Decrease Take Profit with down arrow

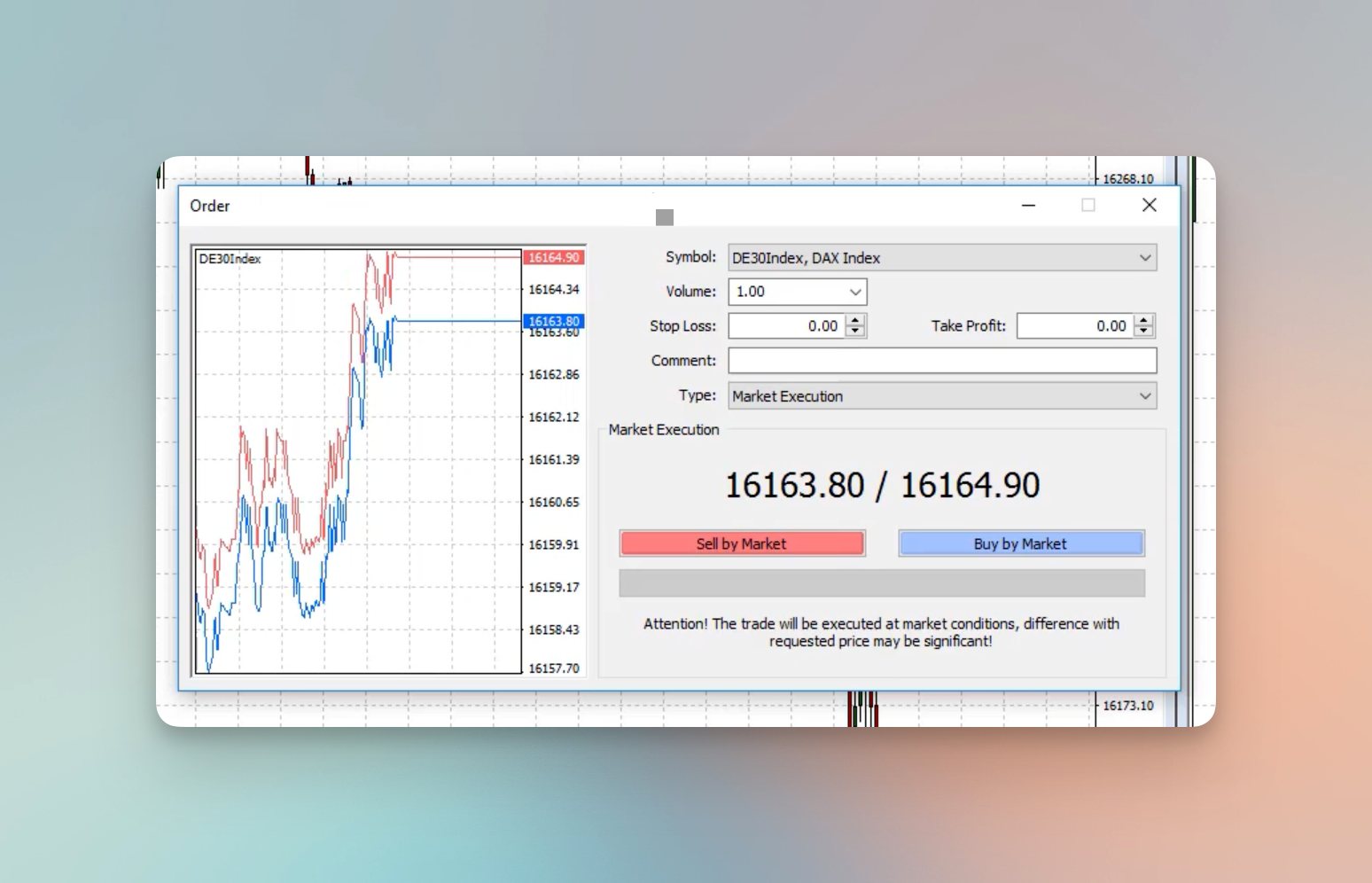pos(1143,332)
